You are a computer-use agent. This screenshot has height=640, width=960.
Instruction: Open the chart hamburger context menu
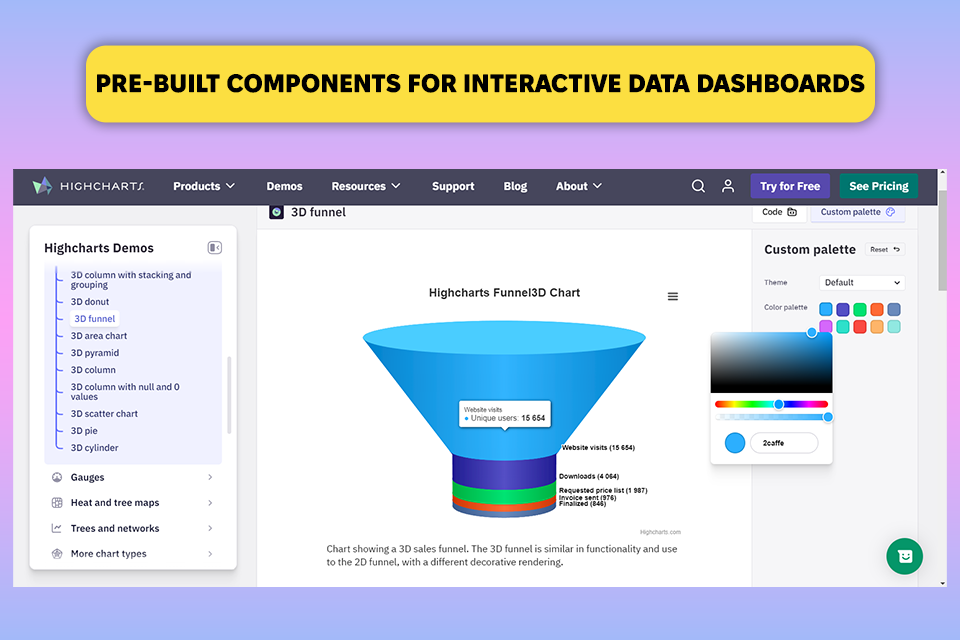673,296
